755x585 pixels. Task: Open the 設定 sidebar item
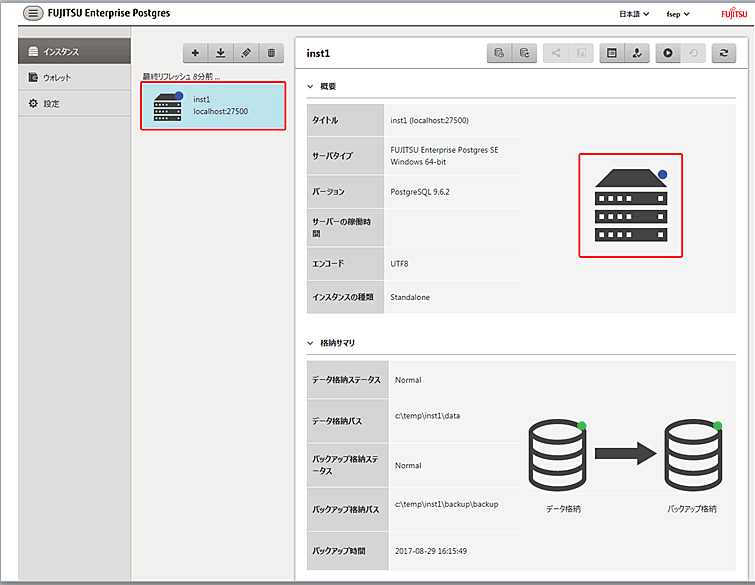(74, 103)
